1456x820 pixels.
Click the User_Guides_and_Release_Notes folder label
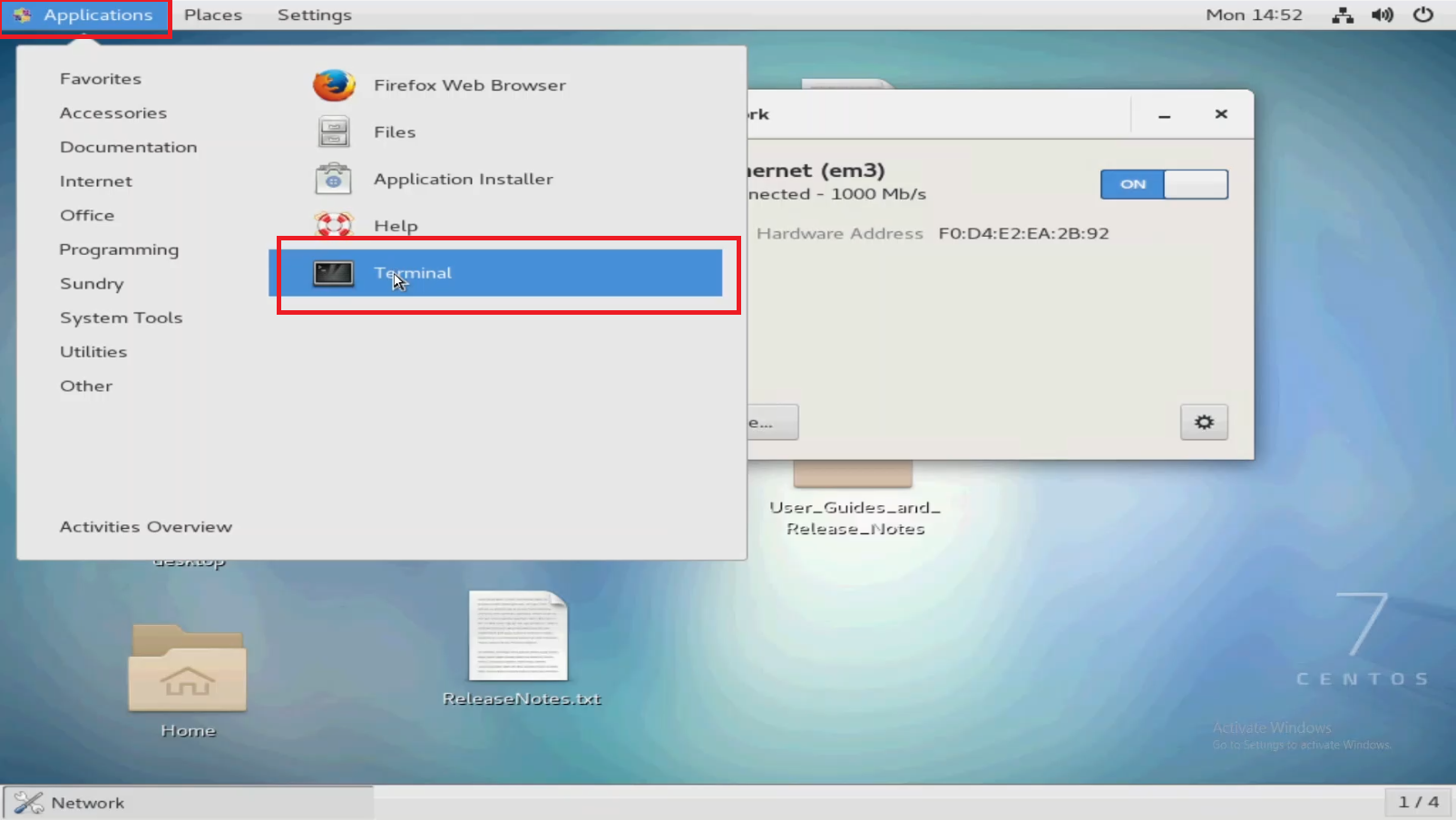point(855,518)
